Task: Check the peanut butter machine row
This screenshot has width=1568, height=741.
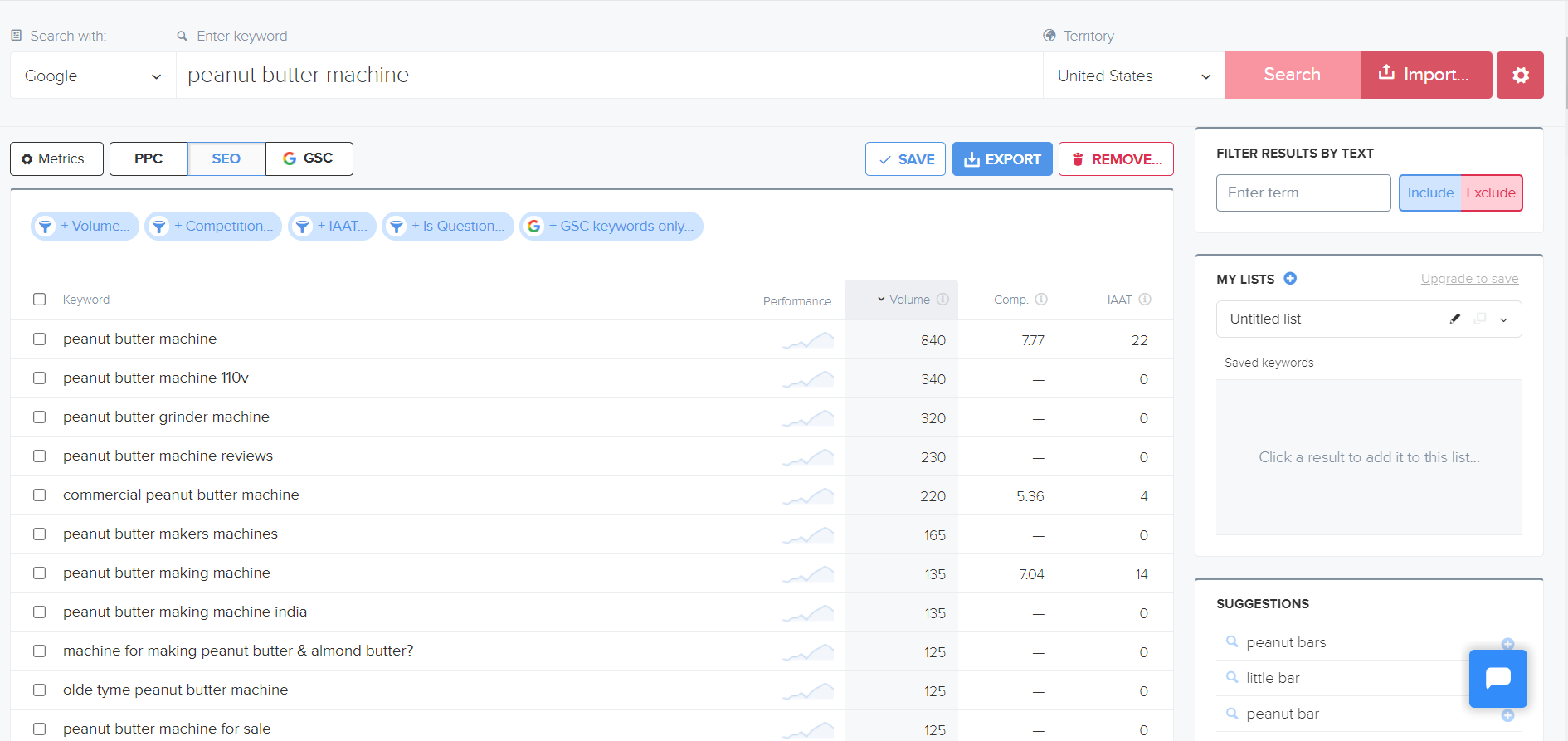Action: 39,339
